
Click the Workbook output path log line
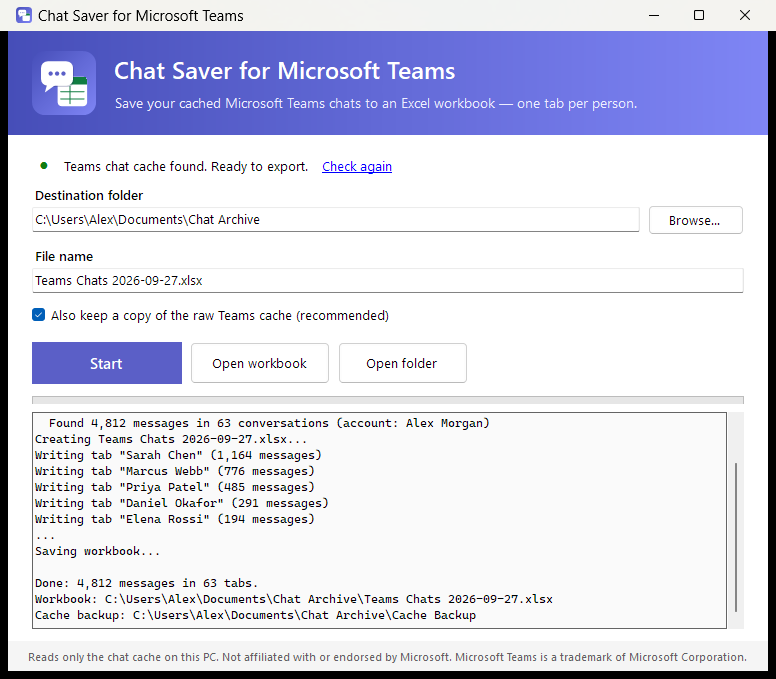point(293,599)
